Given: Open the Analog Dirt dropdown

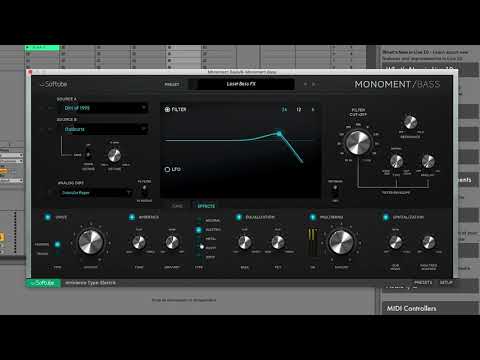Looking at the screenshot, I should [96, 193].
